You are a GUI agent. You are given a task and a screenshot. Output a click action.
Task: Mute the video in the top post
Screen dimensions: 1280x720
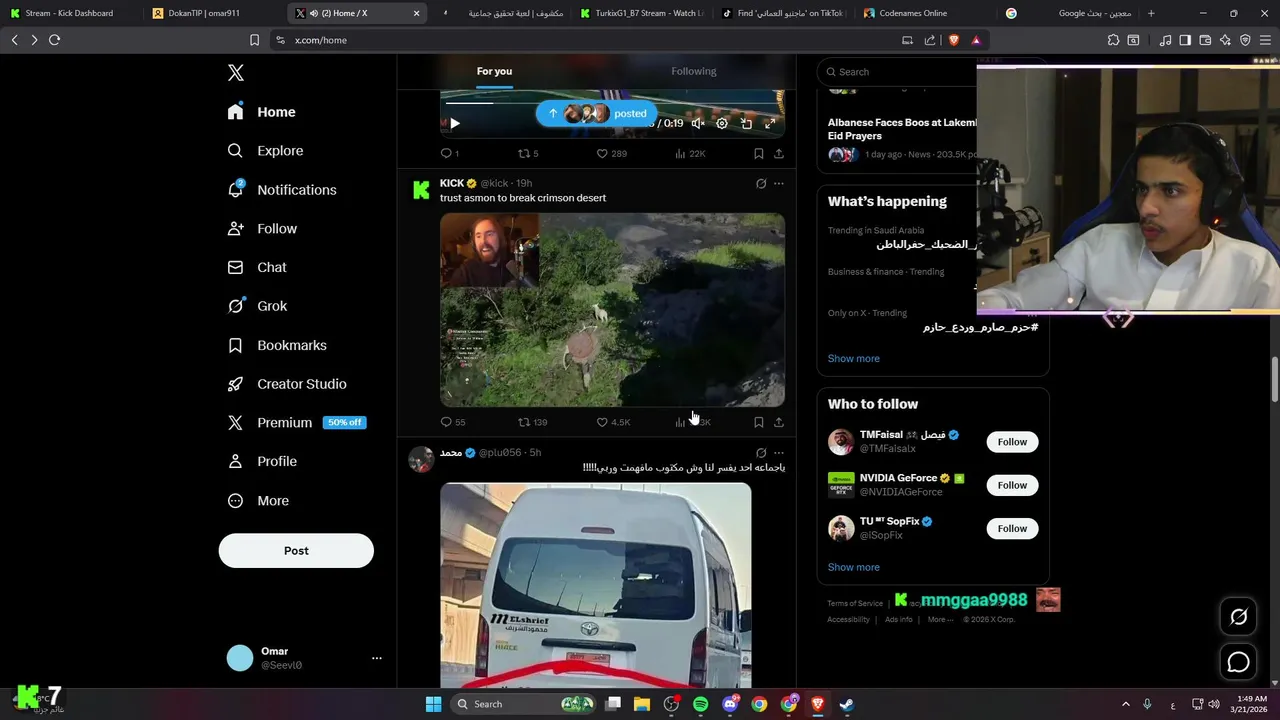click(698, 124)
